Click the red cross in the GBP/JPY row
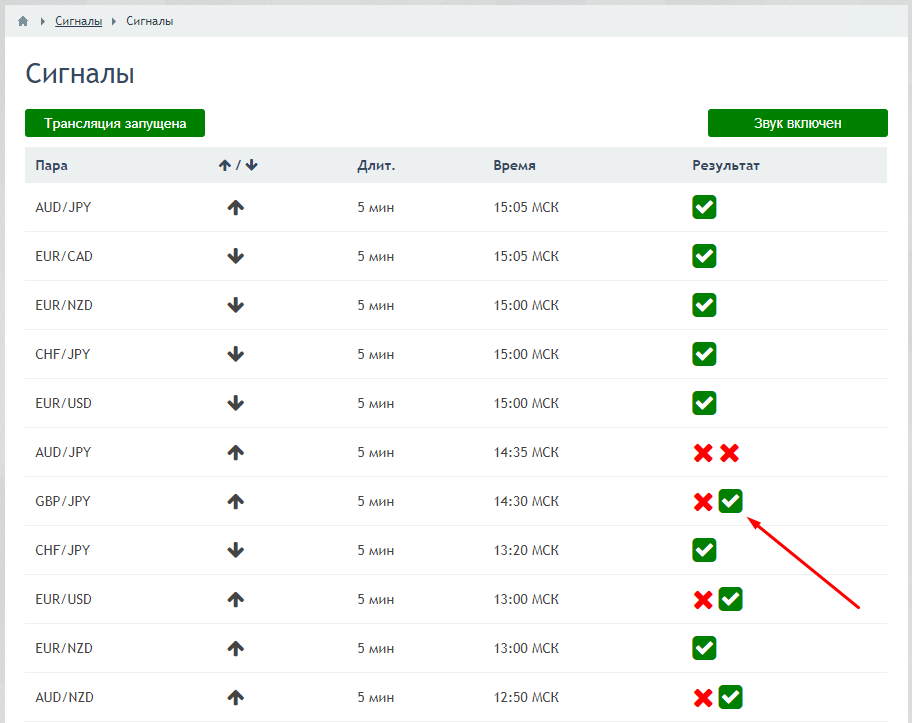Image resolution: width=912 pixels, height=723 pixels. (703, 501)
